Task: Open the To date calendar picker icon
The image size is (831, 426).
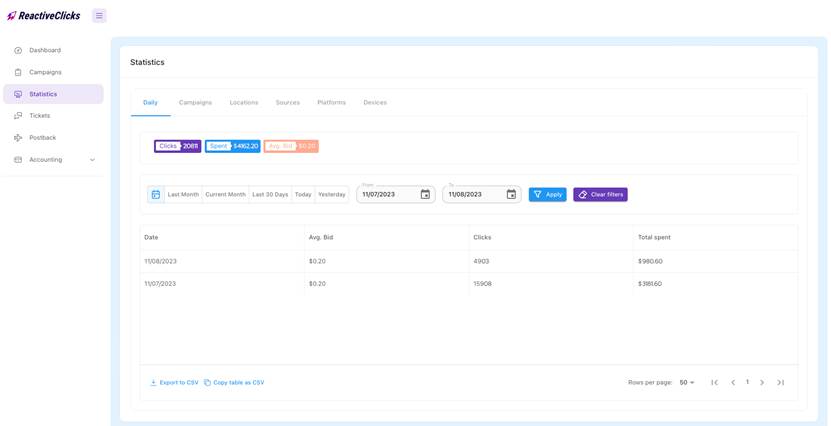Action: point(511,194)
